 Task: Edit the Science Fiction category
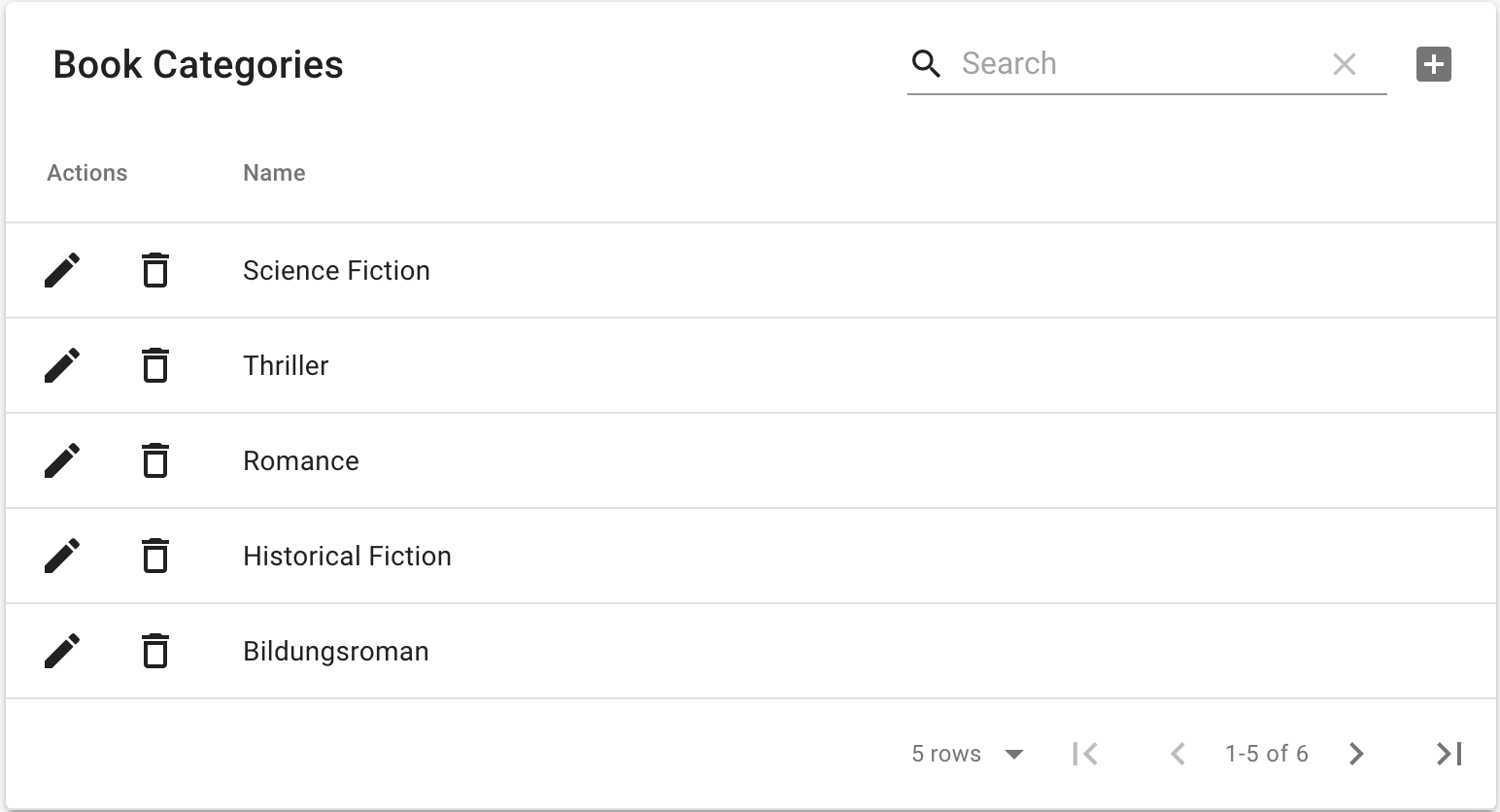(x=62, y=270)
